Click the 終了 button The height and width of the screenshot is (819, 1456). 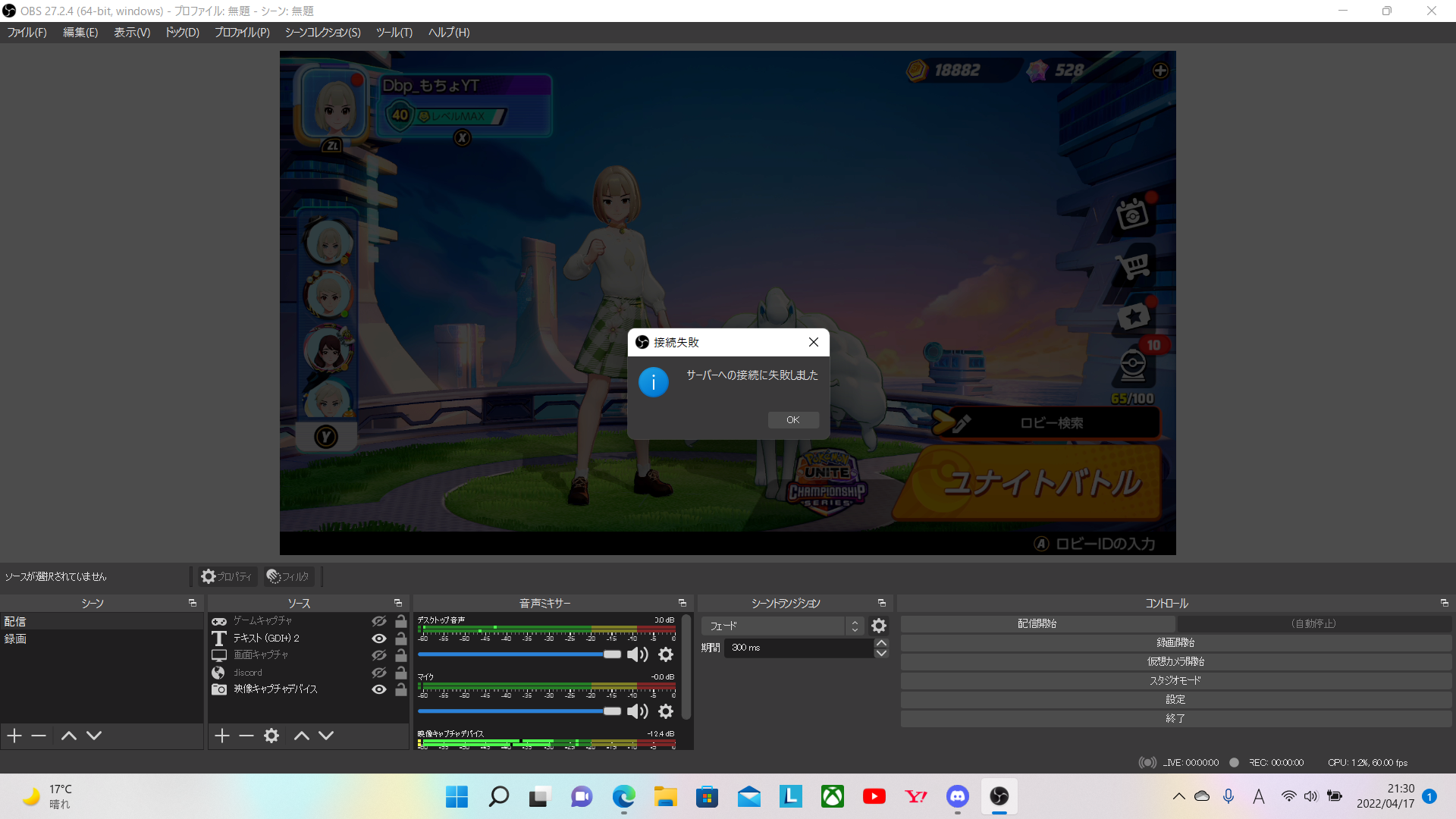[1175, 718]
